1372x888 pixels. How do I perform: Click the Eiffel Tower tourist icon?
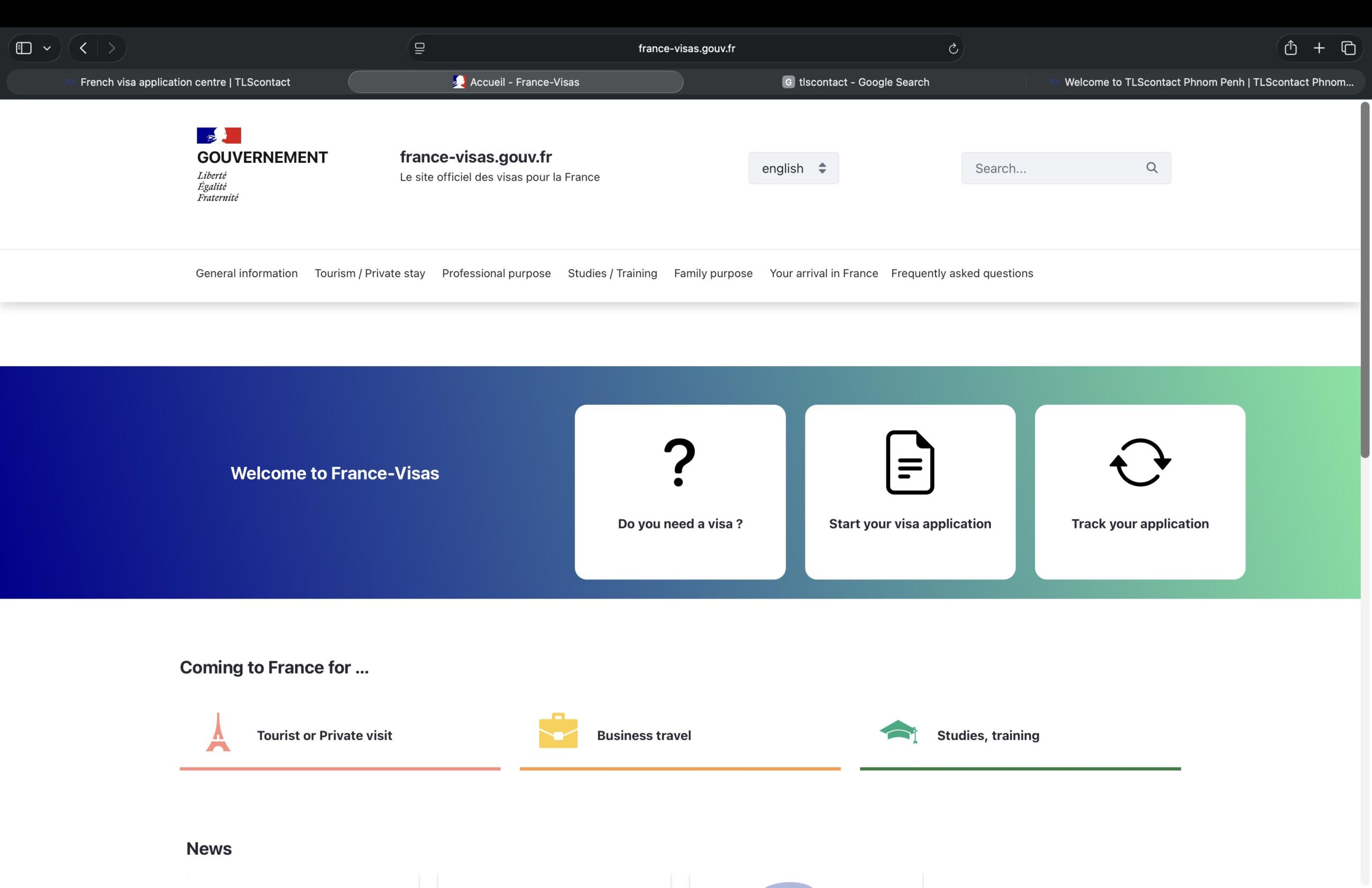pyautogui.click(x=218, y=732)
